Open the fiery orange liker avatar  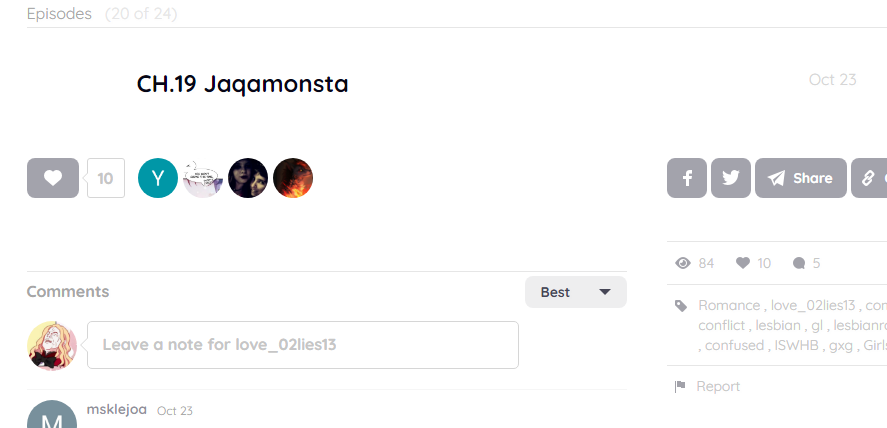[x=293, y=178]
